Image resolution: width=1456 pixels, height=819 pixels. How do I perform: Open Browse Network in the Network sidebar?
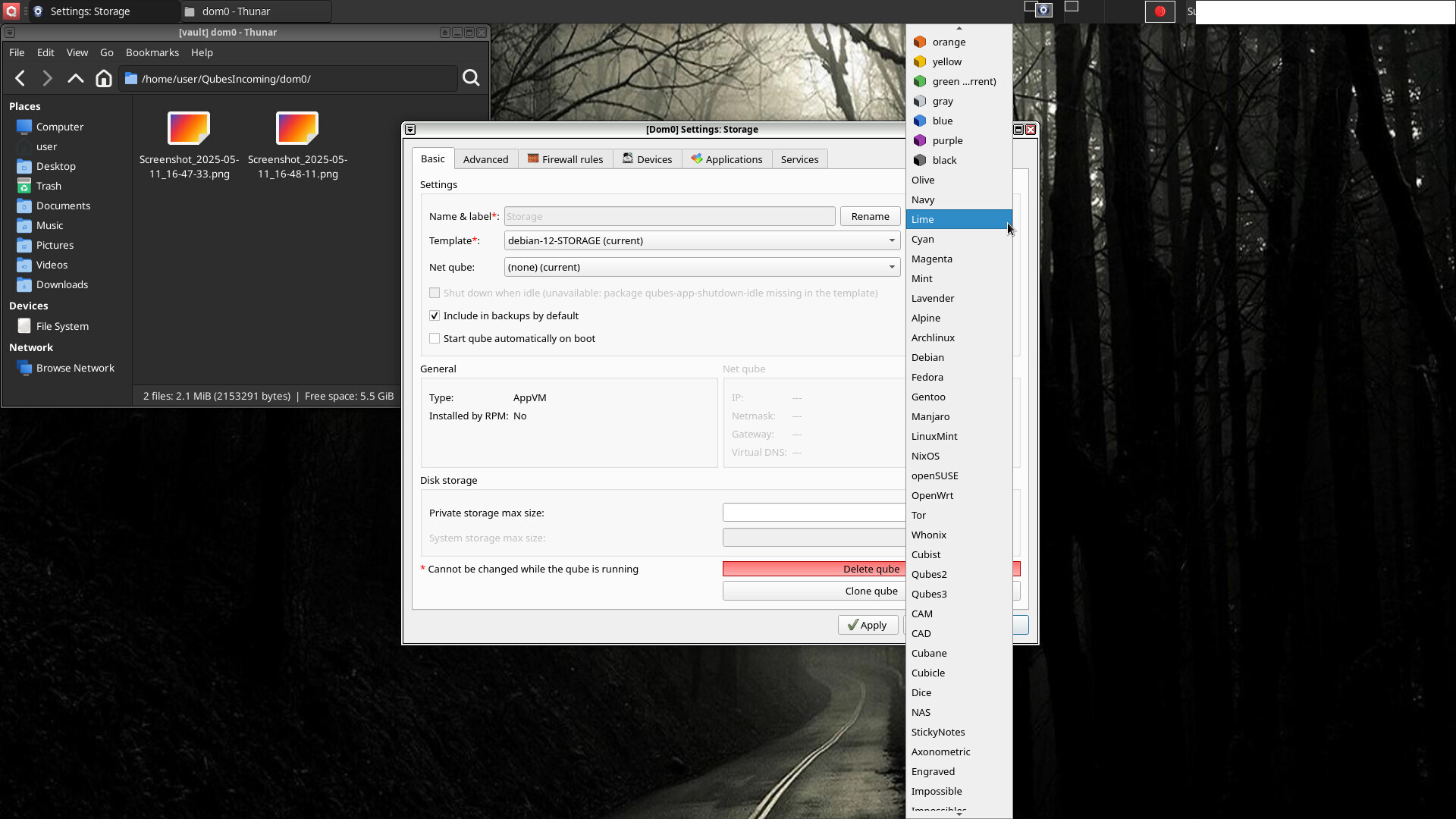[74, 368]
